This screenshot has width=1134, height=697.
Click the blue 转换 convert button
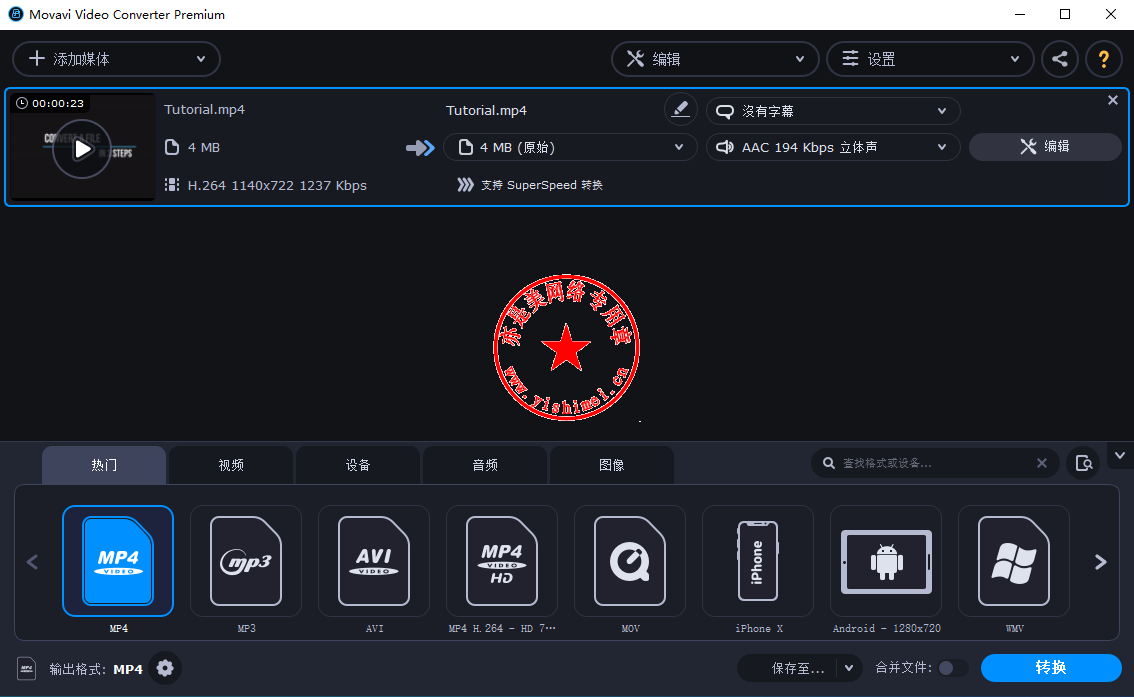[x=1051, y=668]
